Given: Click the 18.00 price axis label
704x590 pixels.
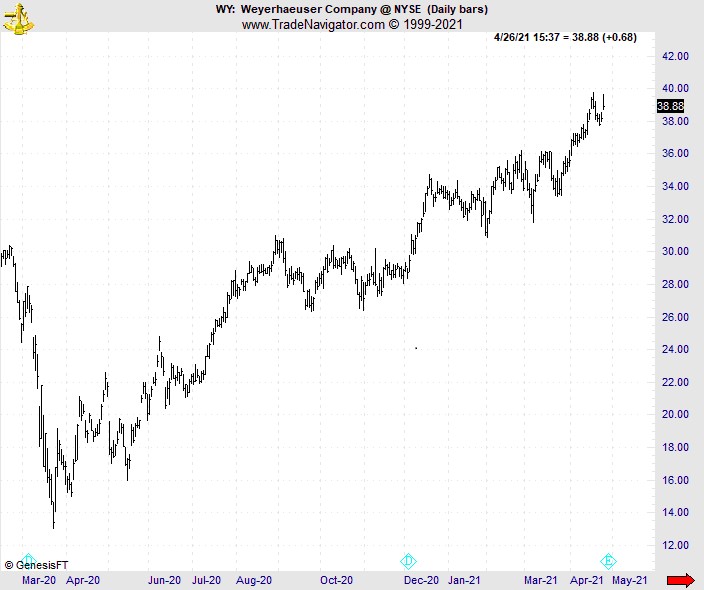Looking at the screenshot, I should pos(675,447).
